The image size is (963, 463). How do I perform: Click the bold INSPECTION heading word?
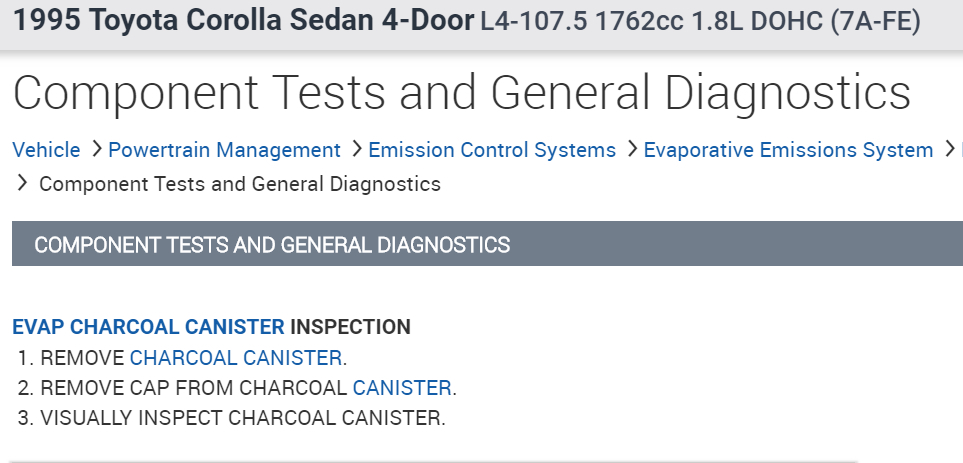coord(350,327)
